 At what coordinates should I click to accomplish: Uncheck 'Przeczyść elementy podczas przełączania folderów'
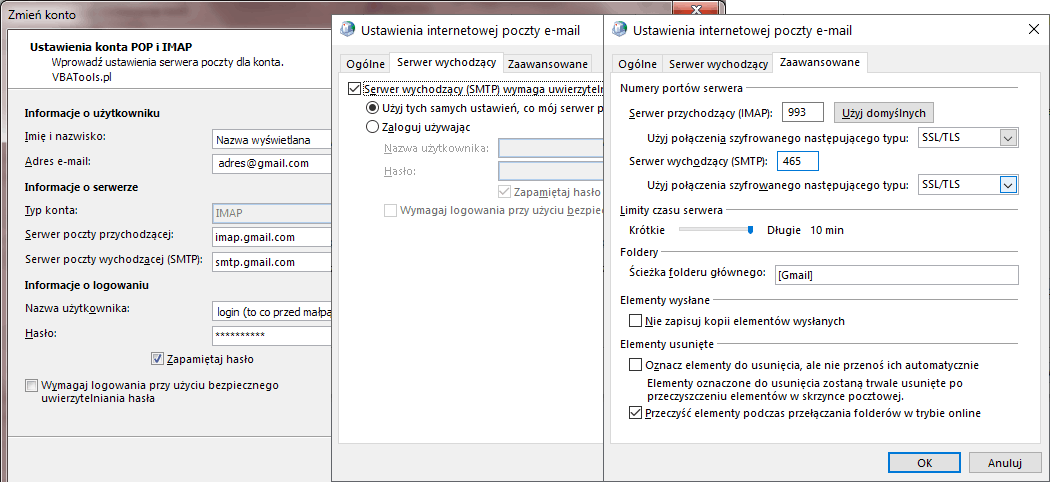pyautogui.click(x=635, y=413)
